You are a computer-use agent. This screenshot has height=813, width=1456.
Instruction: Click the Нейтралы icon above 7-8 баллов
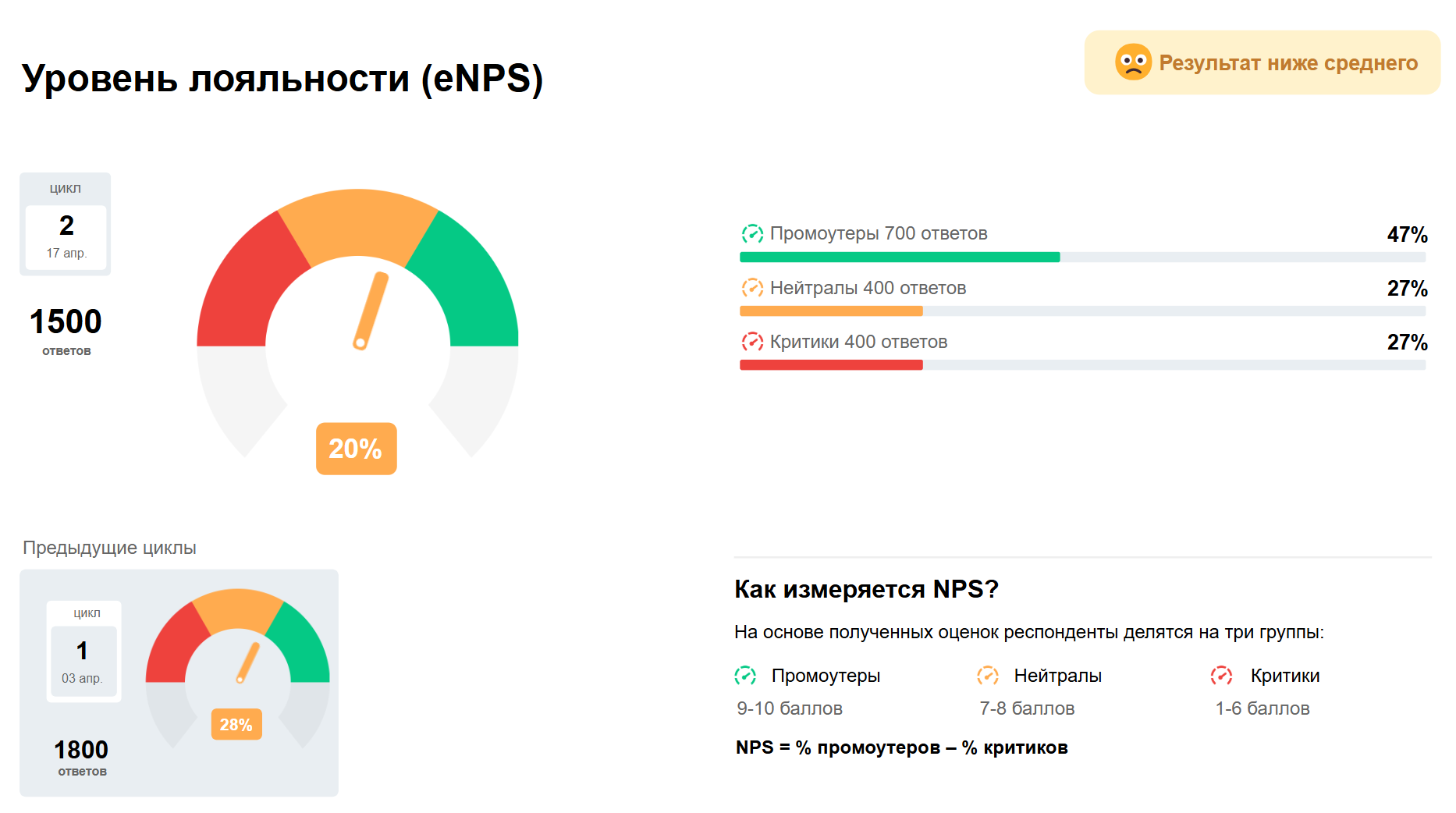point(989,675)
